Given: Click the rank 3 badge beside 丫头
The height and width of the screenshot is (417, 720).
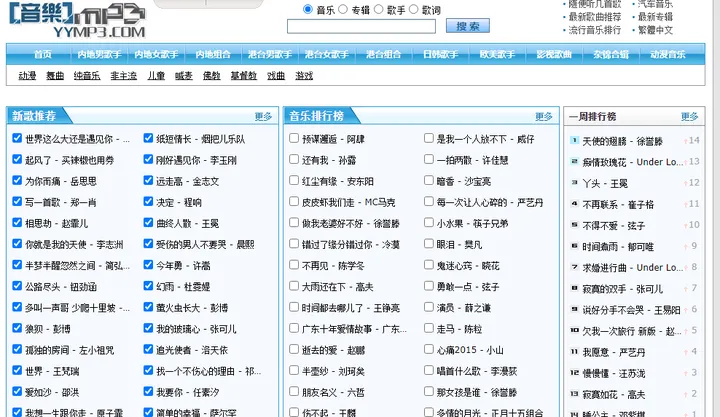Looking at the screenshot, I should (574, 182).
